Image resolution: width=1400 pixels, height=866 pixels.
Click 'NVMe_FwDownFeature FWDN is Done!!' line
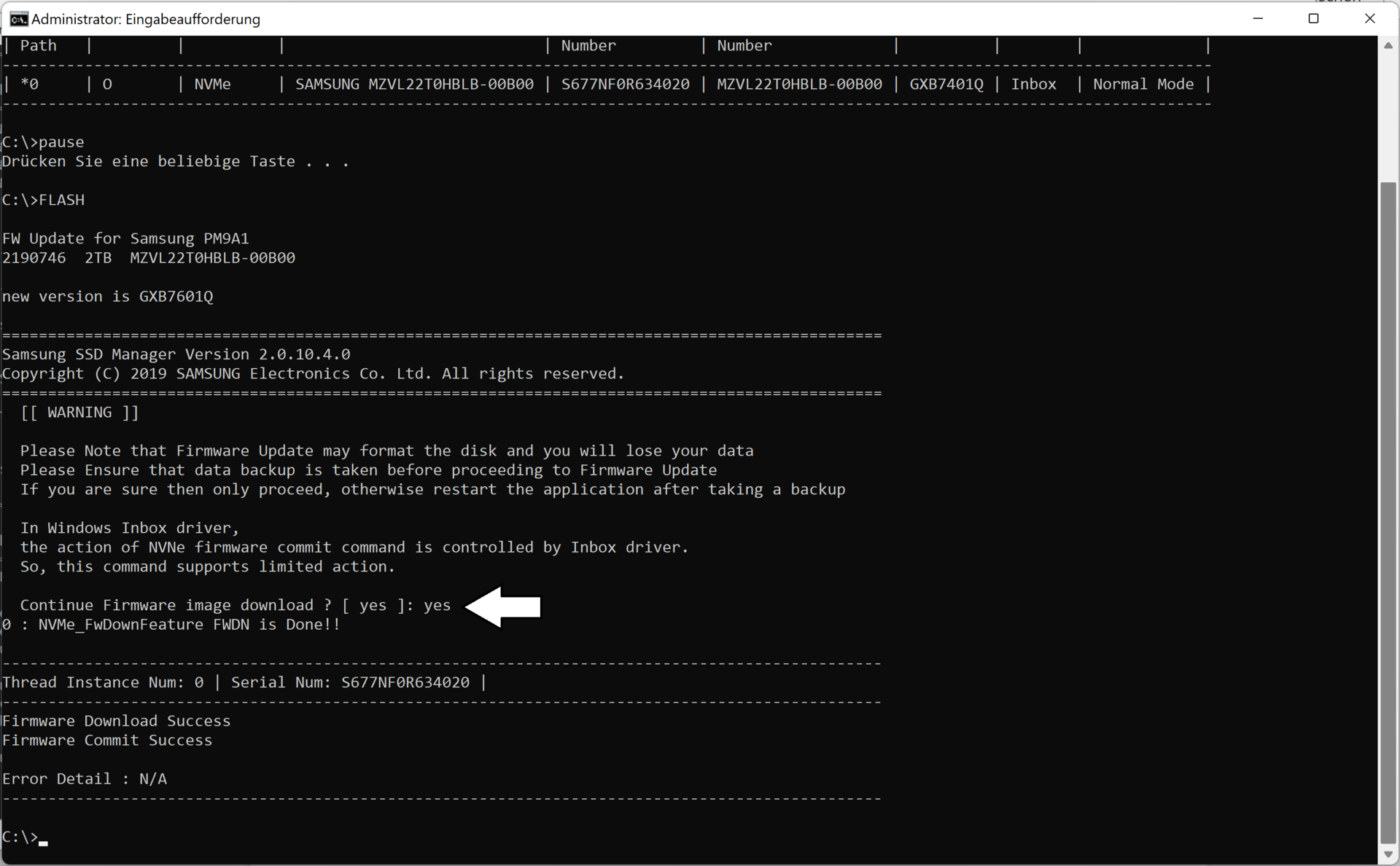click(171, 625)
